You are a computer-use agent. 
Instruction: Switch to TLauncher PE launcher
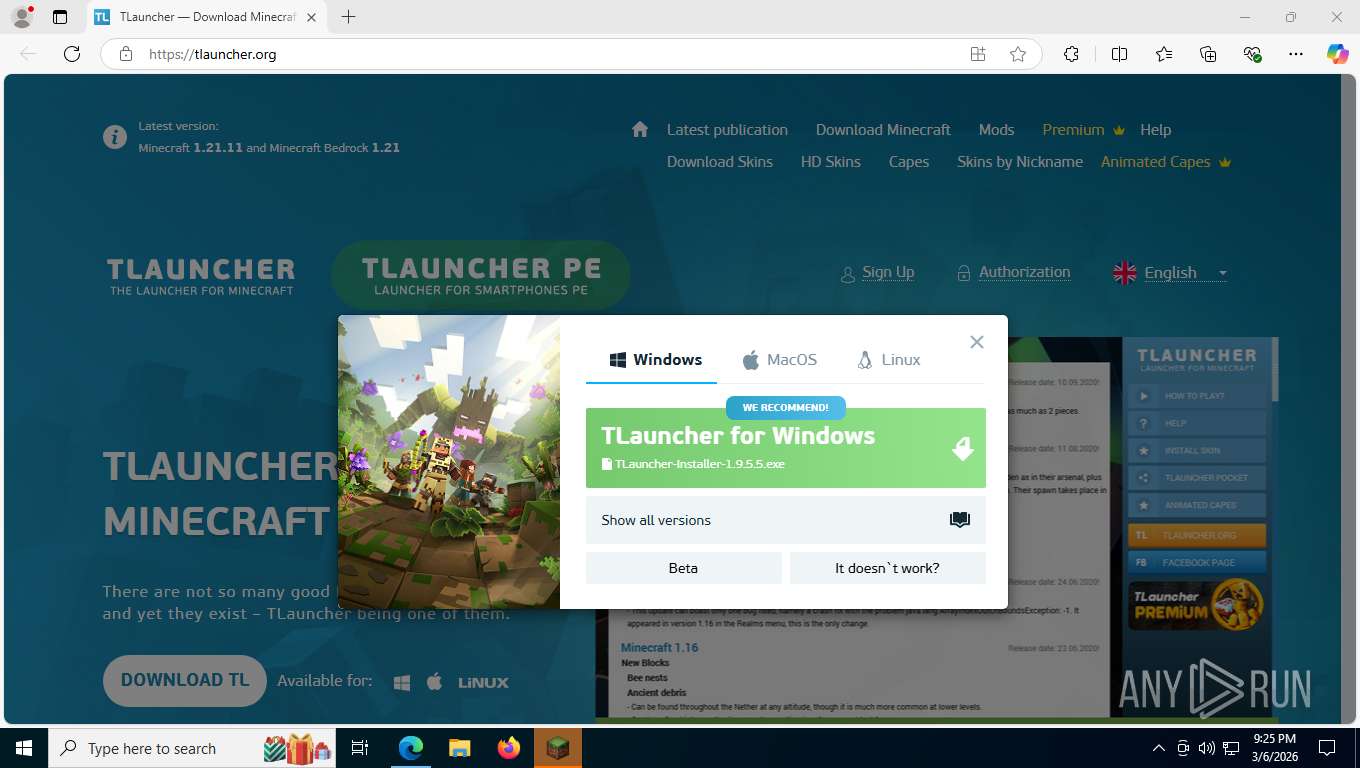tap(481, 275)
